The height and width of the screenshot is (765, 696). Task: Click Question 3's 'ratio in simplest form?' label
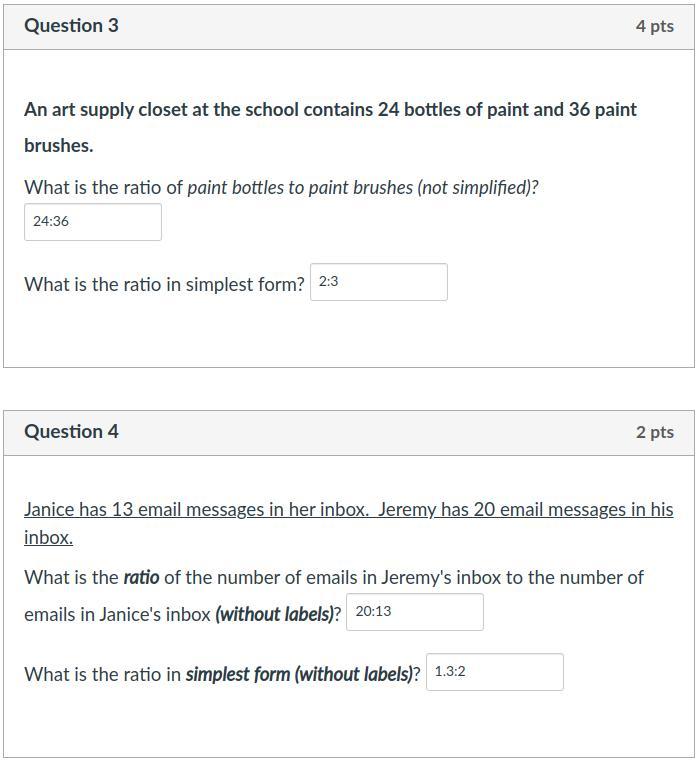[164, 284]
